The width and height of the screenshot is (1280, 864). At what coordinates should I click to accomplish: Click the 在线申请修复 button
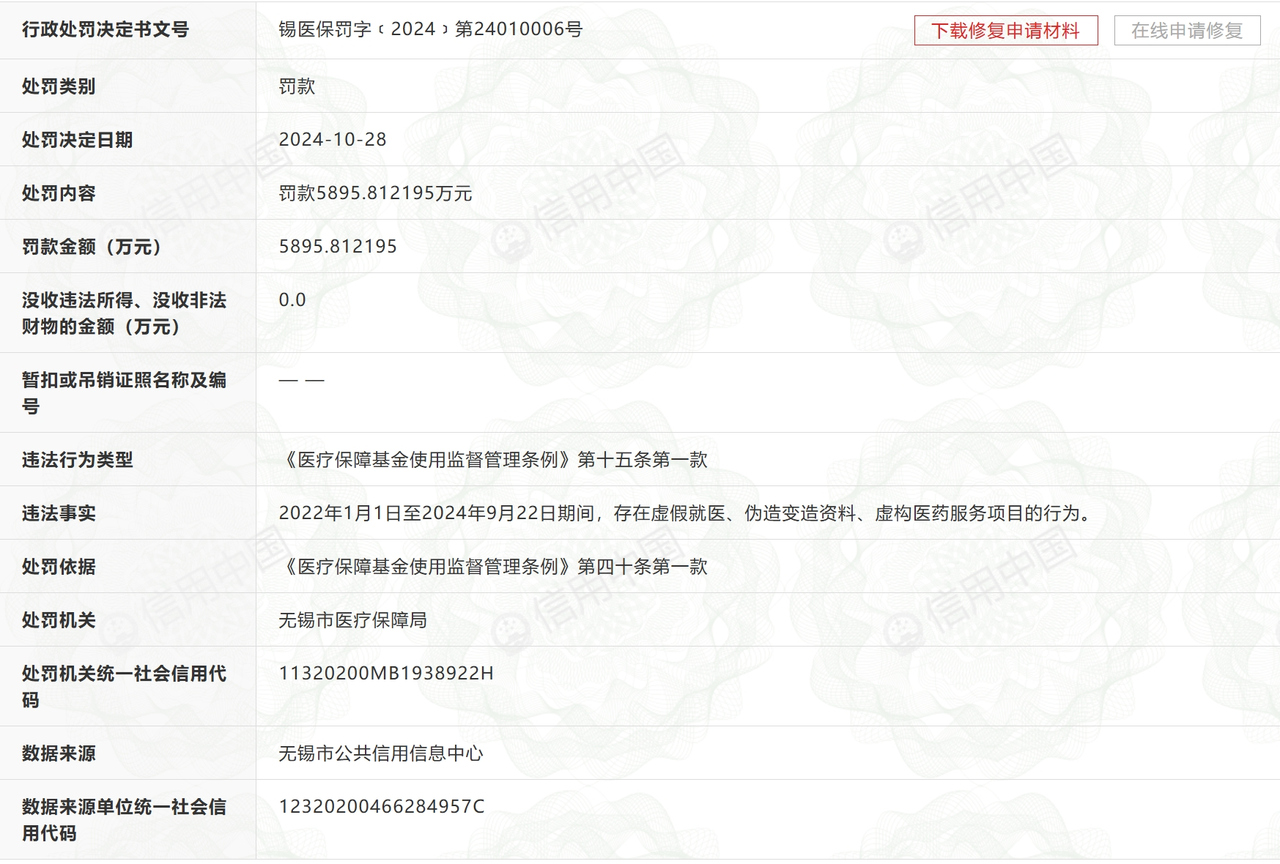click(1187, 30)
